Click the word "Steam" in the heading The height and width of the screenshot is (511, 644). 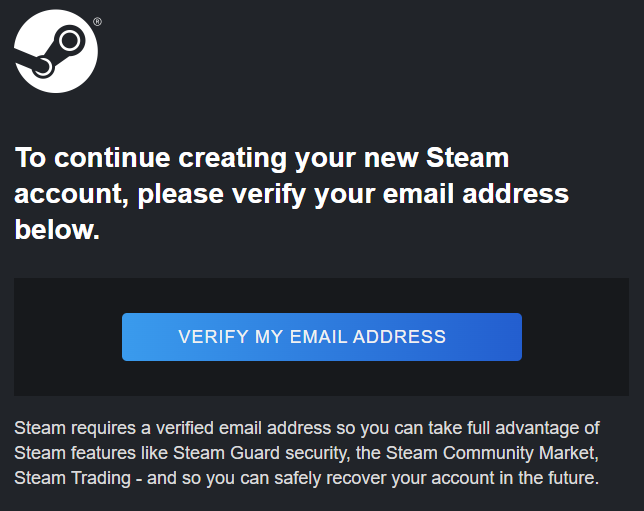click(467, 158)
